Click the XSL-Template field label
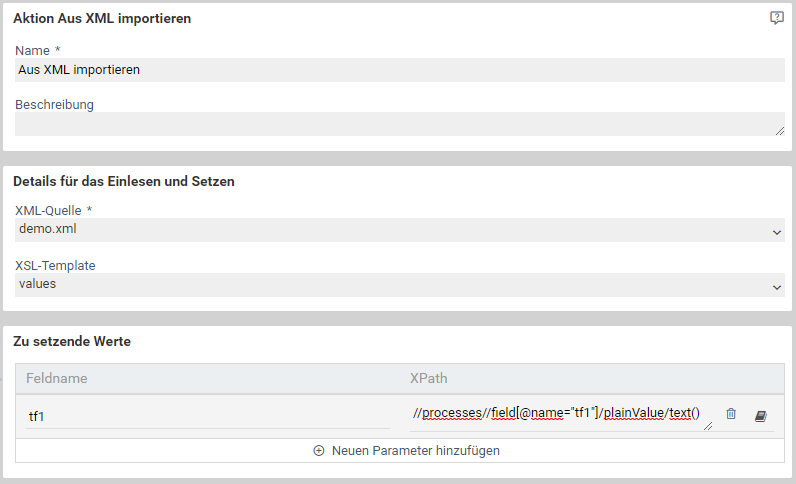The image size is (796, 484). click(55, 266)
